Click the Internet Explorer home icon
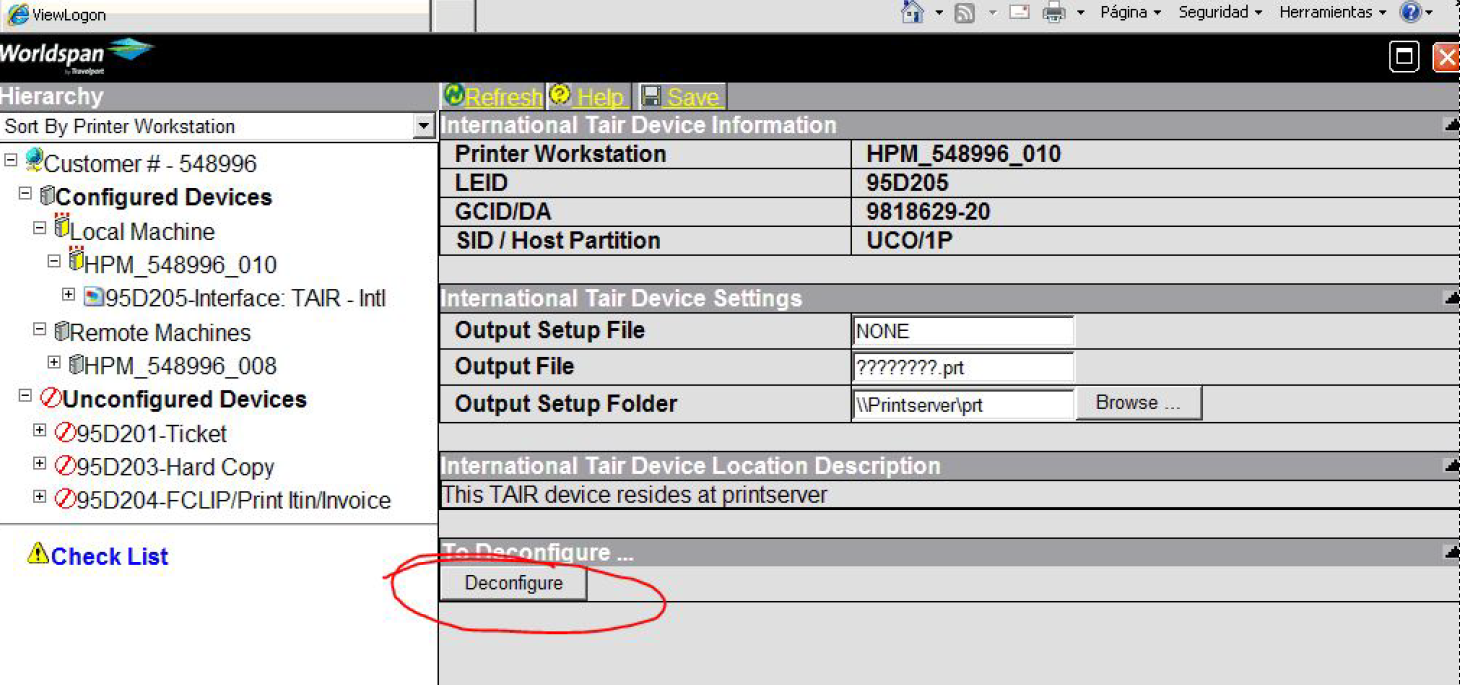 (912, 13)
